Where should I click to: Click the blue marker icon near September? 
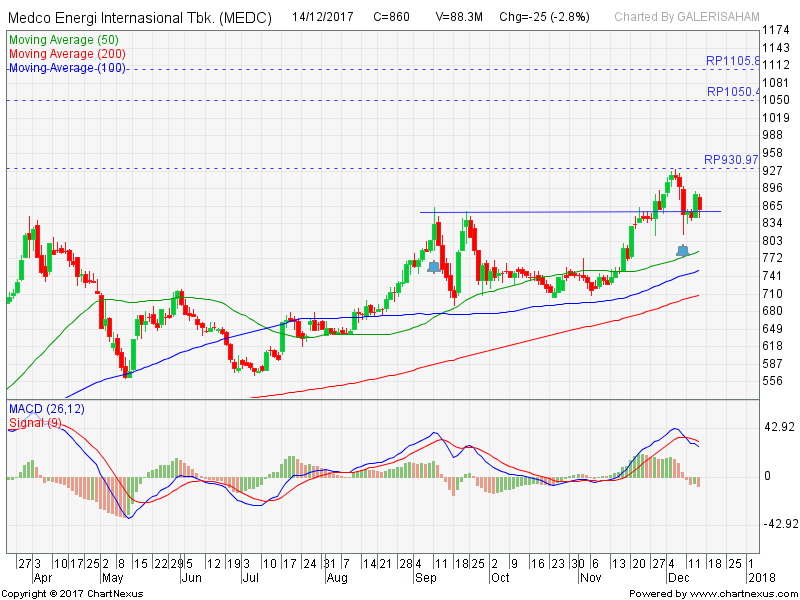[x=433, y=266]
